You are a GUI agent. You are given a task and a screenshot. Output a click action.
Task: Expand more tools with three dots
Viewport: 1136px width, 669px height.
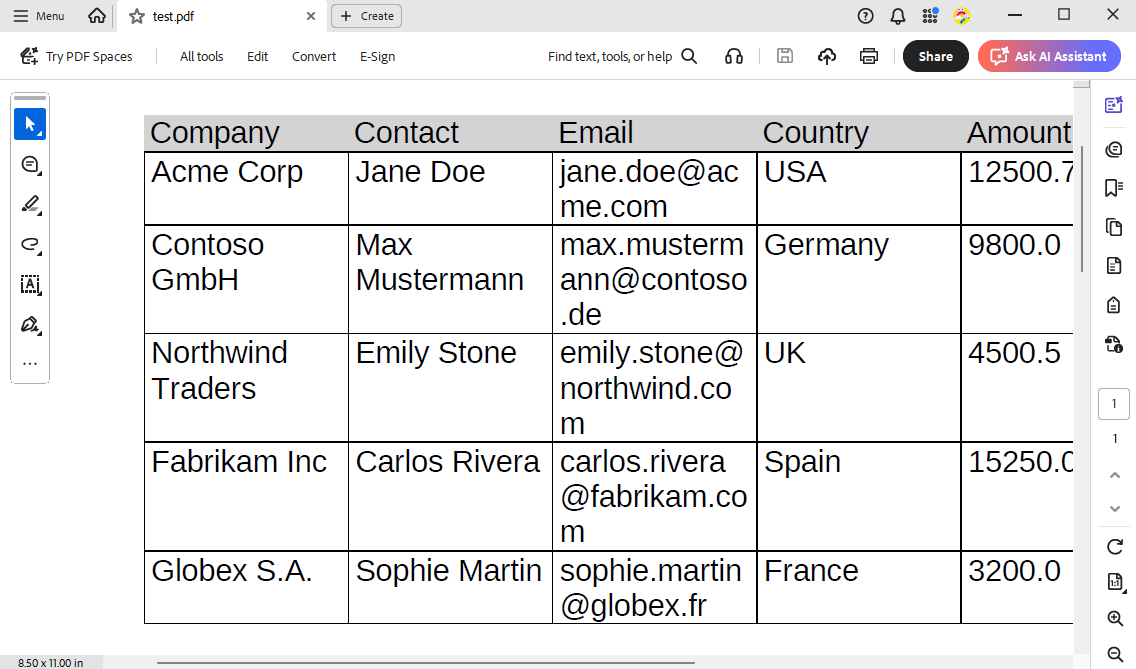[30, 364]
